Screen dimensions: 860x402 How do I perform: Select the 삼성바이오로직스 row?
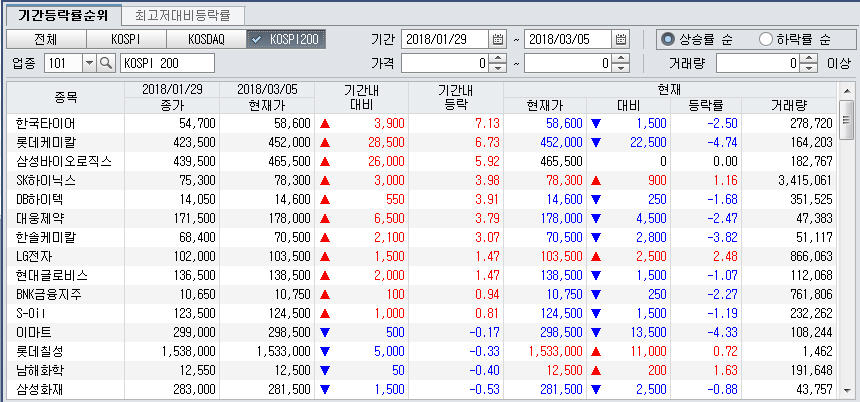pos(422,161)
